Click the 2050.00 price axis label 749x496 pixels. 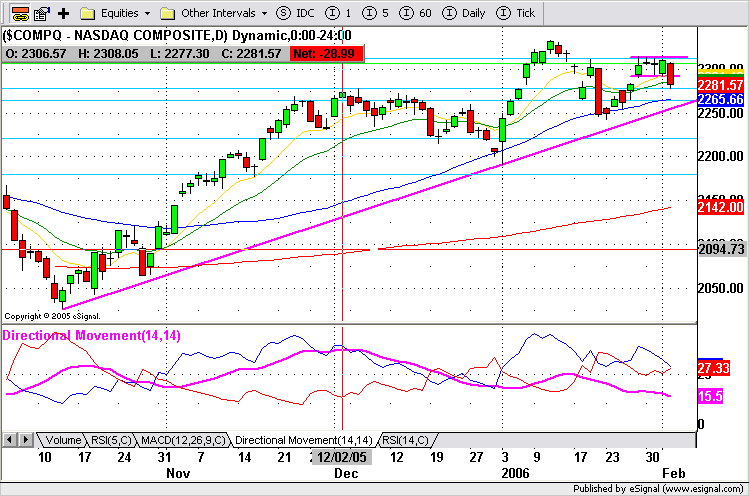click(721, 288)
